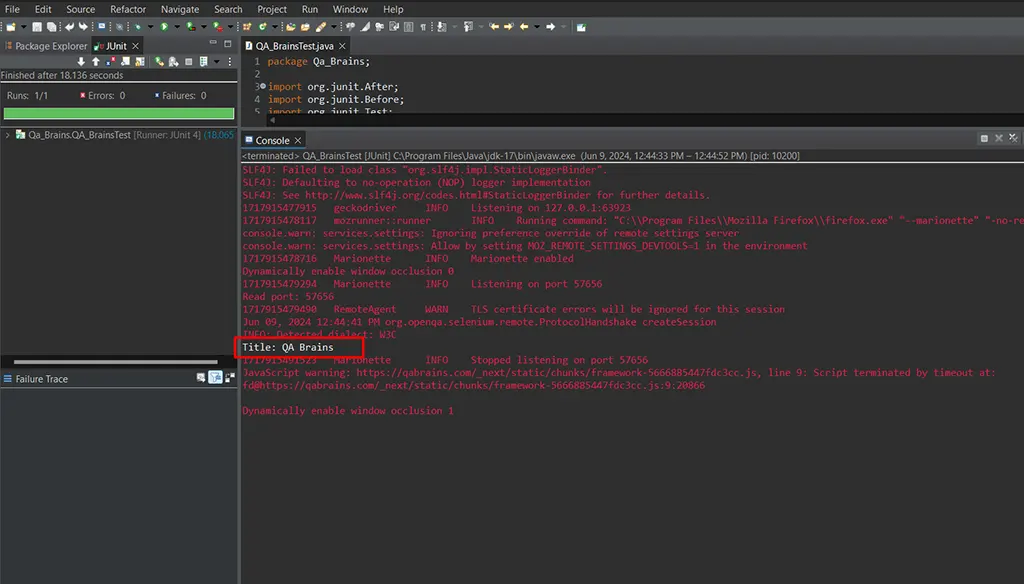Show the next failed test
The height and width of the screenshot is (584, 1024).
tap(81, 62)
